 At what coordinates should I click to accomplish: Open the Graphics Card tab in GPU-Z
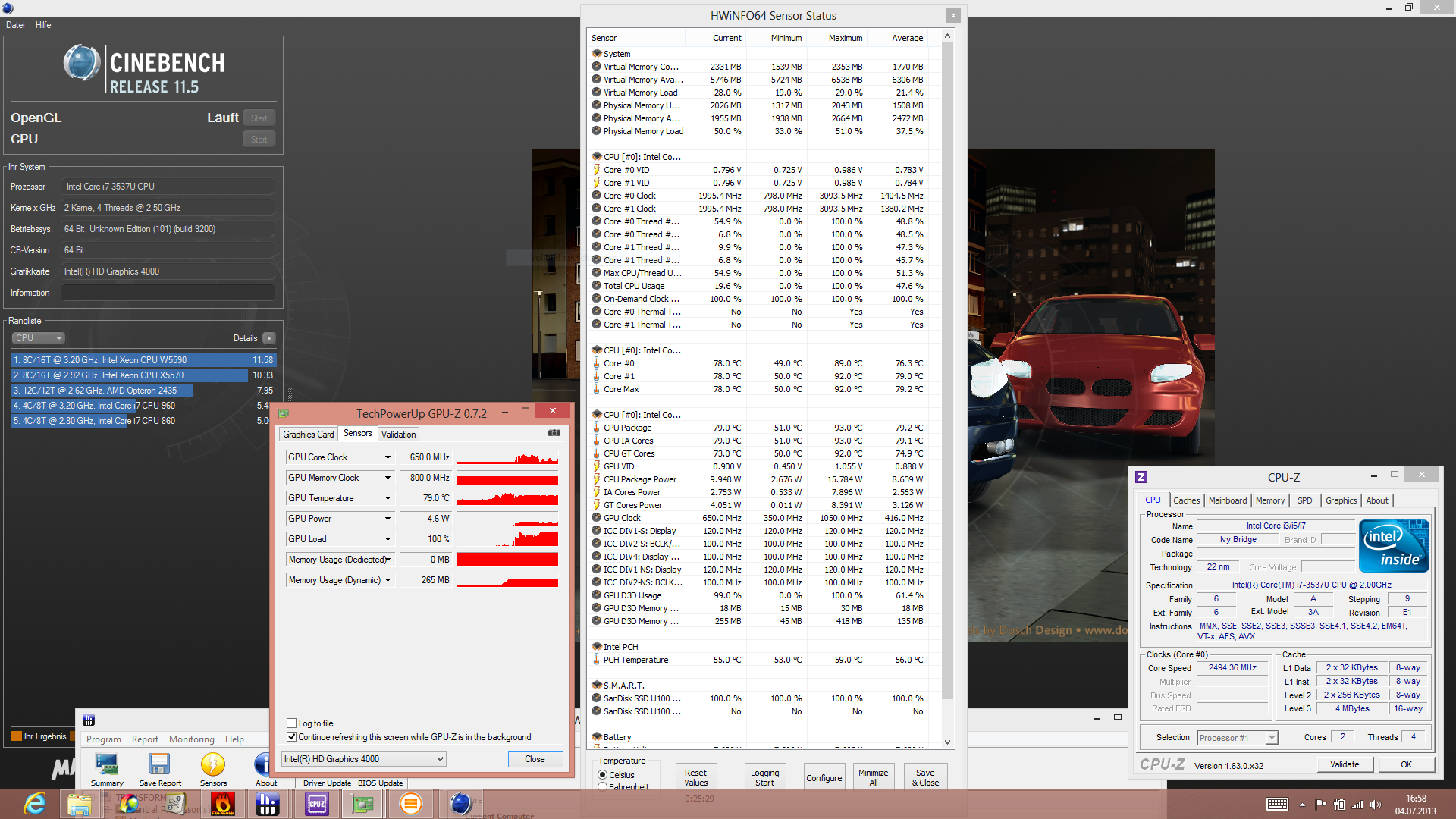point(308,435)
